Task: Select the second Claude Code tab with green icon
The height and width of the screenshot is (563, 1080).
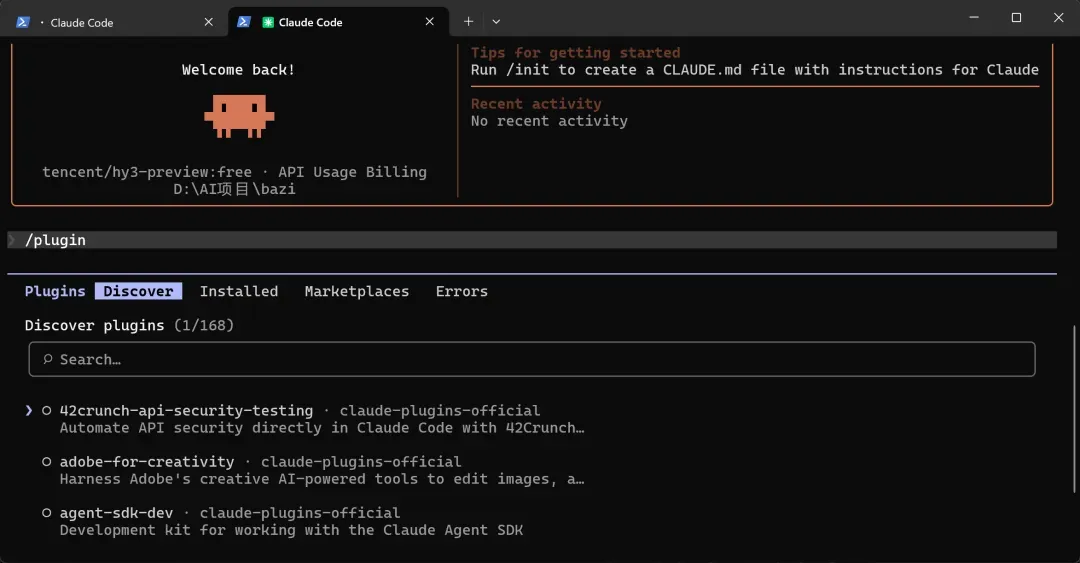Action: point(338,22)
